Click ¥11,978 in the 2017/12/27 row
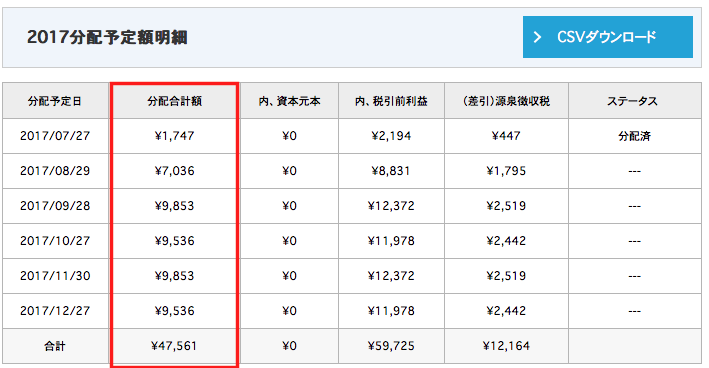This screenshot has height=368, width=709. click(391, 311)
